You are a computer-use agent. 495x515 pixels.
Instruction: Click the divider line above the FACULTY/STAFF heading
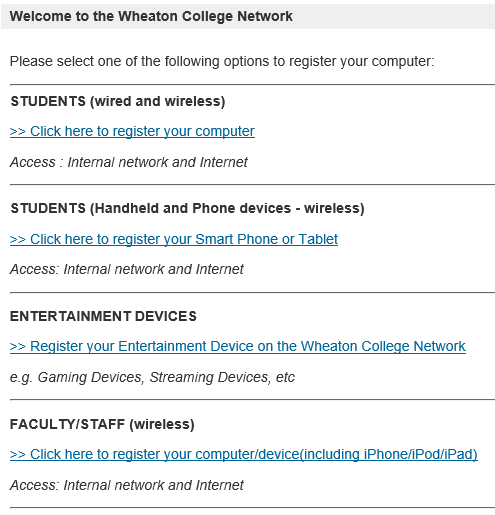point(252,399)
